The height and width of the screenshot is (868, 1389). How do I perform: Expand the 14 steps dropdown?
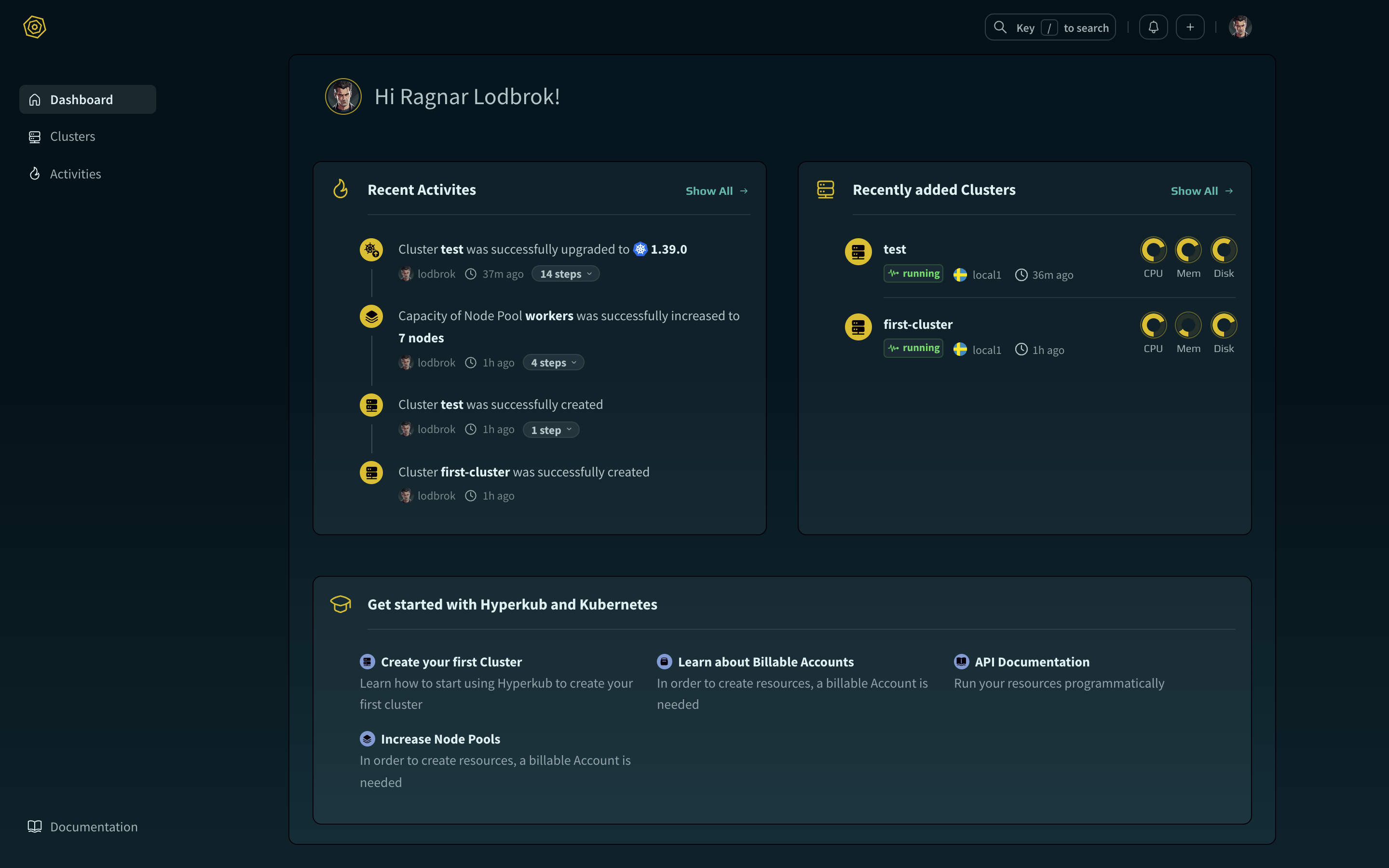[565, 274]
